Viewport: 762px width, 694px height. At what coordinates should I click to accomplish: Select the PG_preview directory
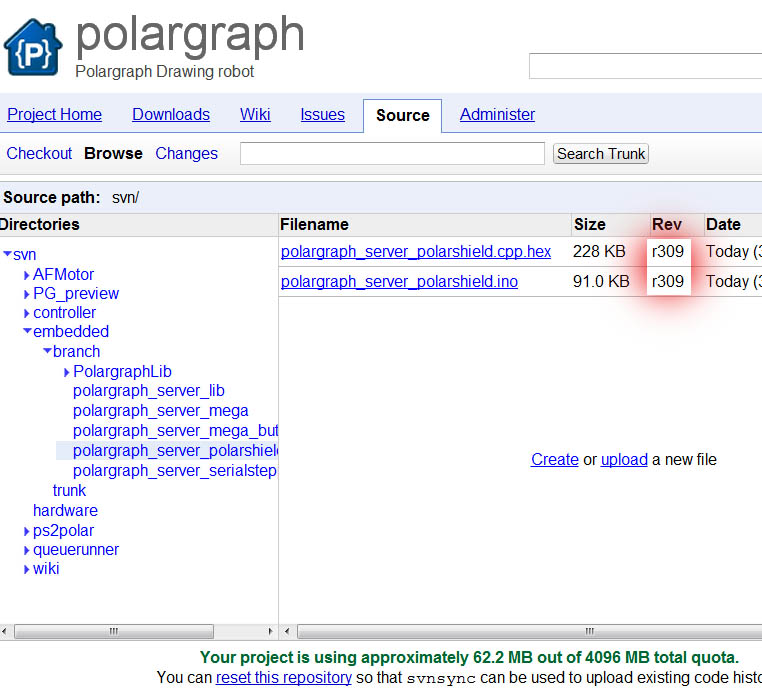pyautogui.click(x=76, y=294)
